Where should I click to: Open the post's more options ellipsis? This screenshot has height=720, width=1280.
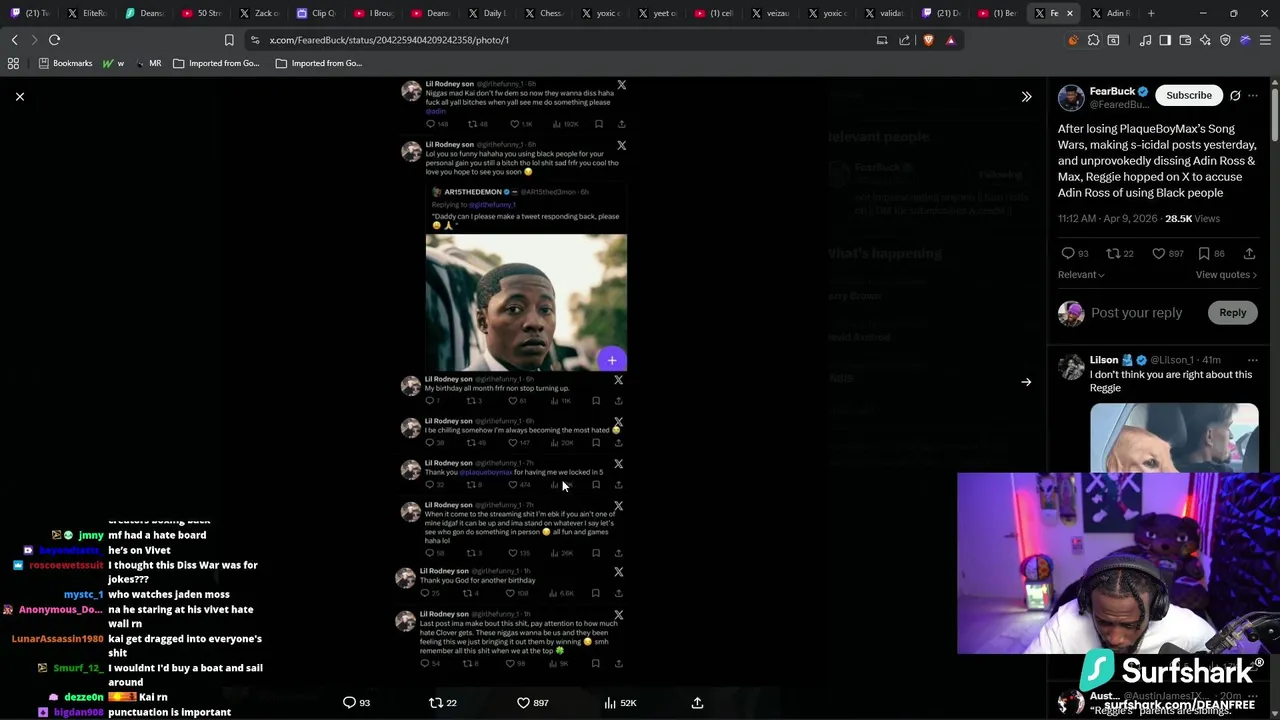1253,95
